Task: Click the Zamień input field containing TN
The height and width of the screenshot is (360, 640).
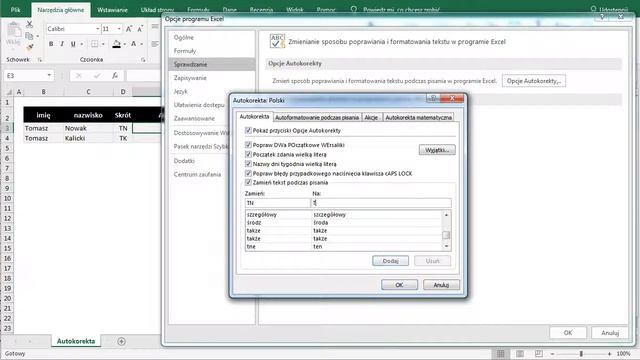Action: point(278,203)
